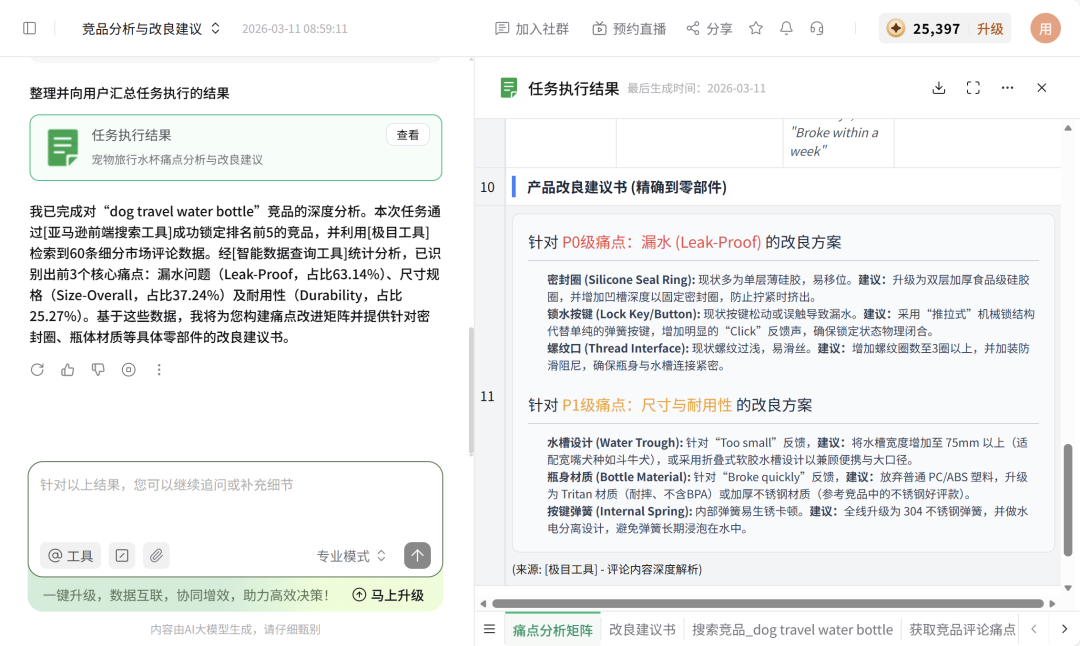
Task: Open the notification bell
Action: click(x=787, y=28)
